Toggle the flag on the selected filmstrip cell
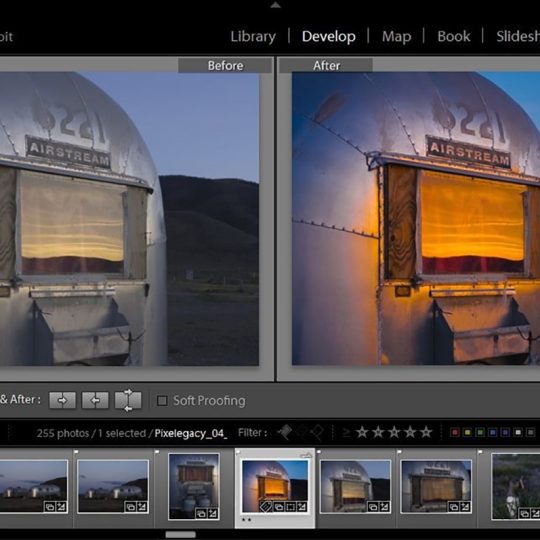 point(238,452)
